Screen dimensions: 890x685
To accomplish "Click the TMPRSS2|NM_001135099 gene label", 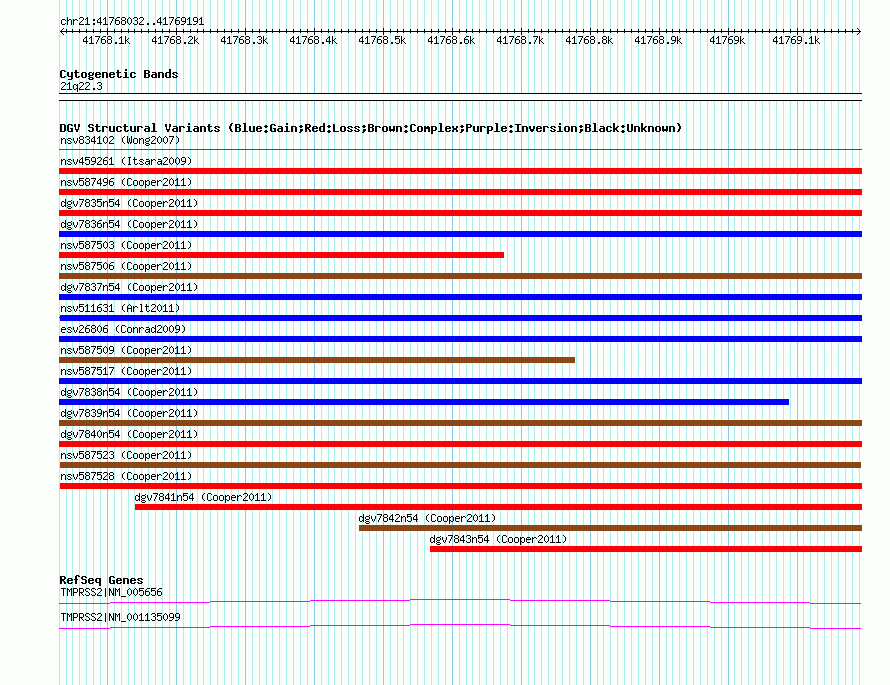I will (120, 617).
